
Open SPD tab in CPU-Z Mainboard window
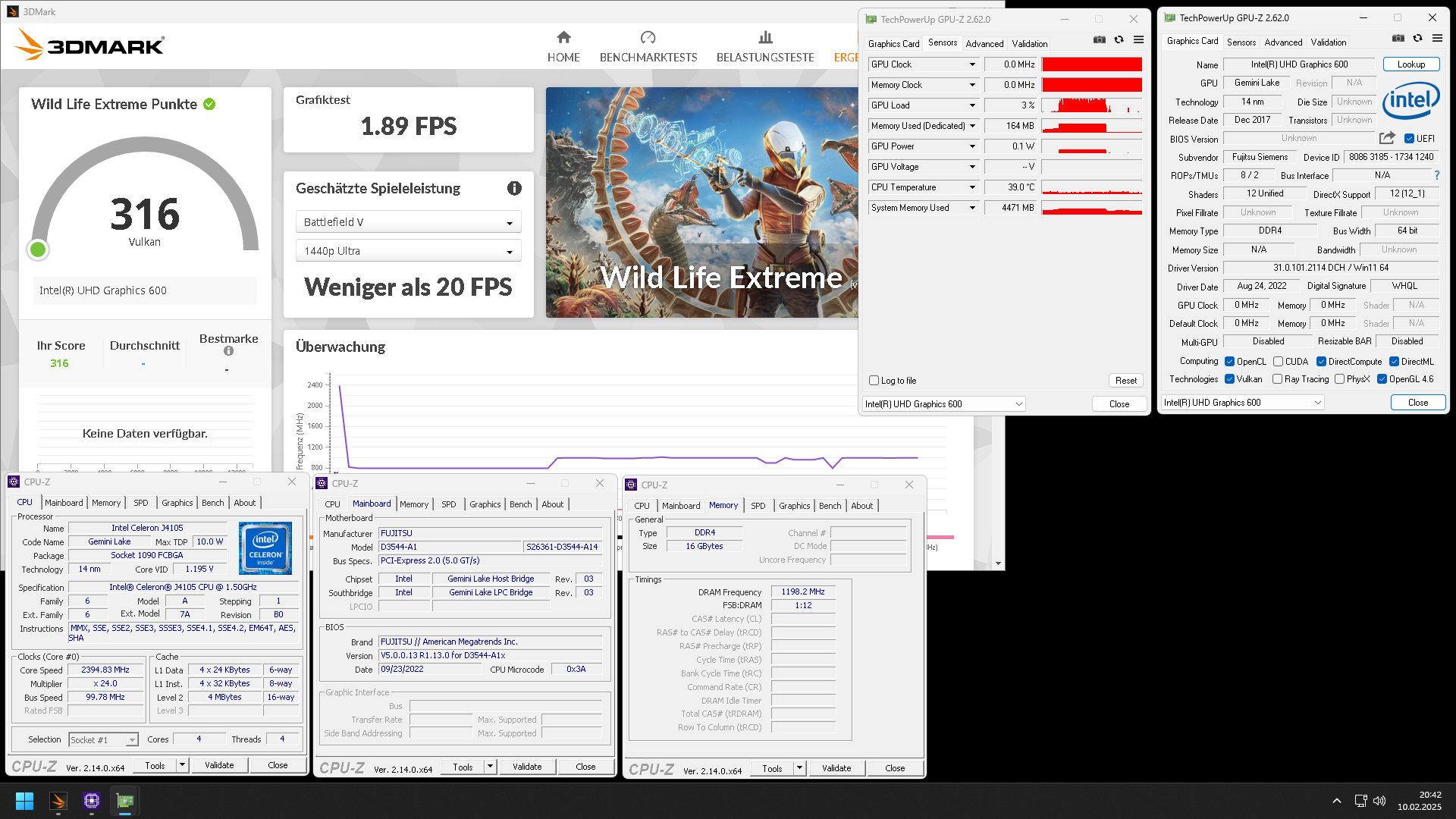tap(449, 504)
